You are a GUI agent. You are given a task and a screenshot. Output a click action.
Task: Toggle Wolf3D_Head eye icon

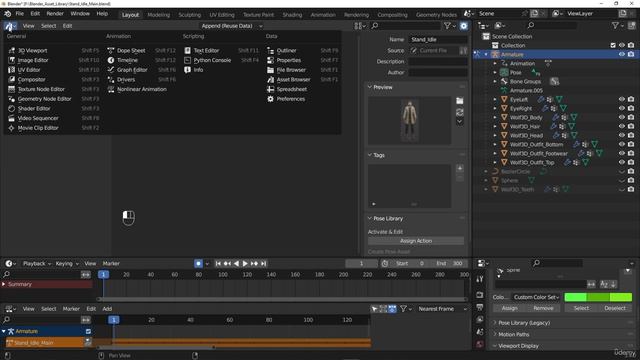622,135
